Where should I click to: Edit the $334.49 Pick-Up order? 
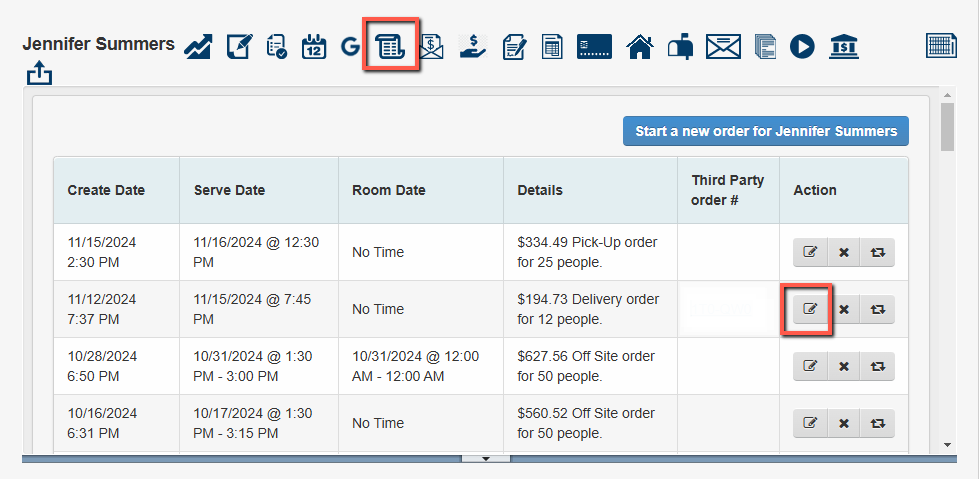(810, 252)
